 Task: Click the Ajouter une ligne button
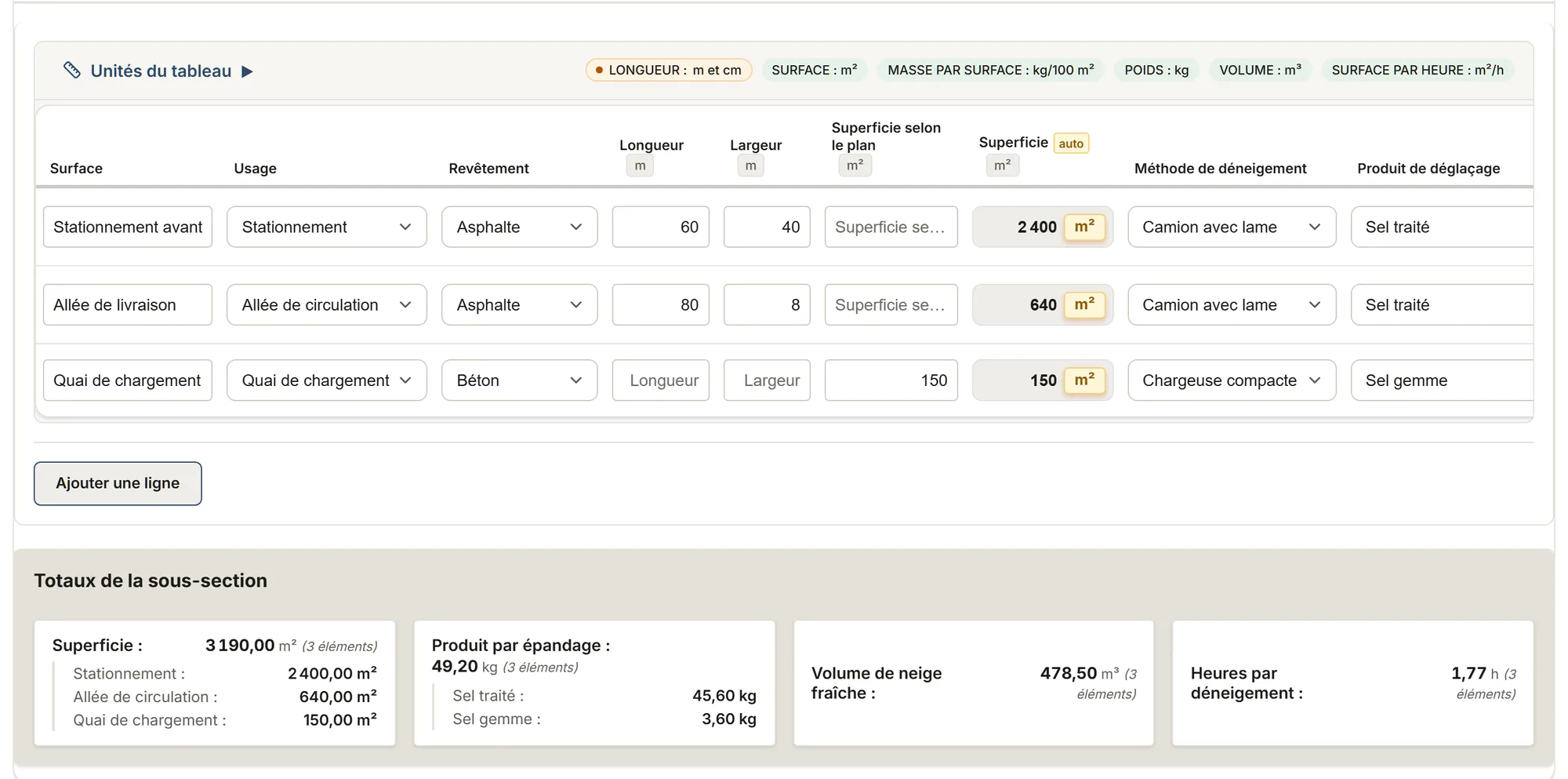[118, 483]
